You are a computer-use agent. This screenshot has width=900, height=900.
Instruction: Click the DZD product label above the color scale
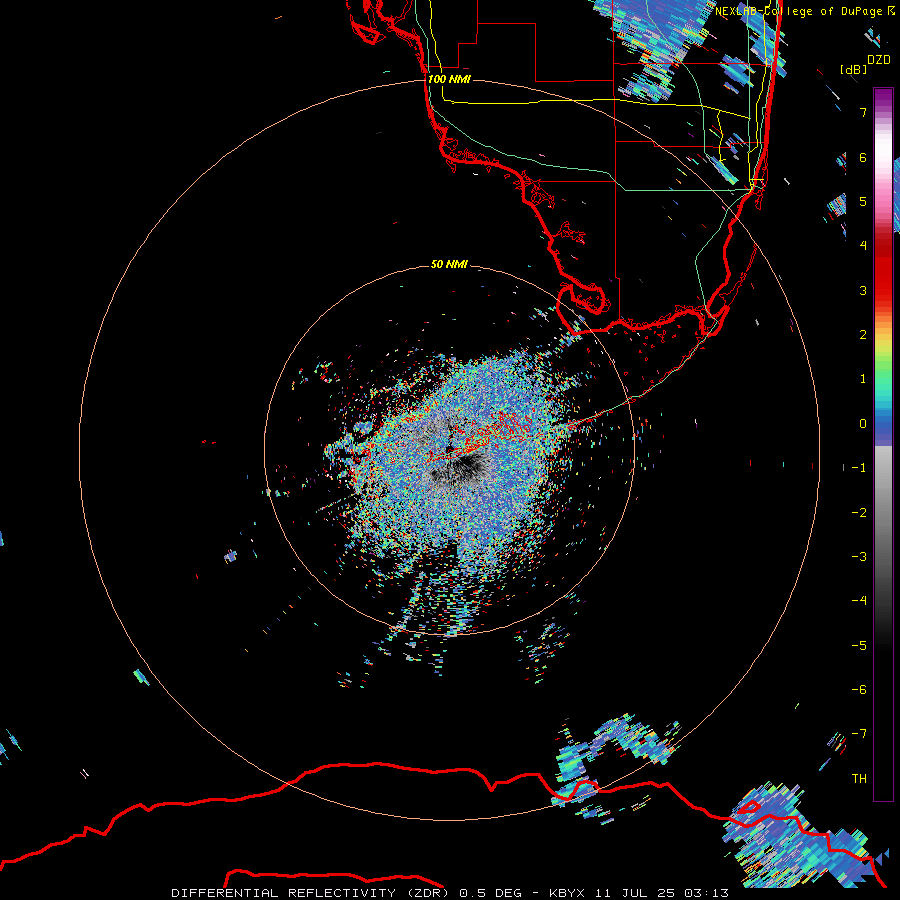pos(878,59)
